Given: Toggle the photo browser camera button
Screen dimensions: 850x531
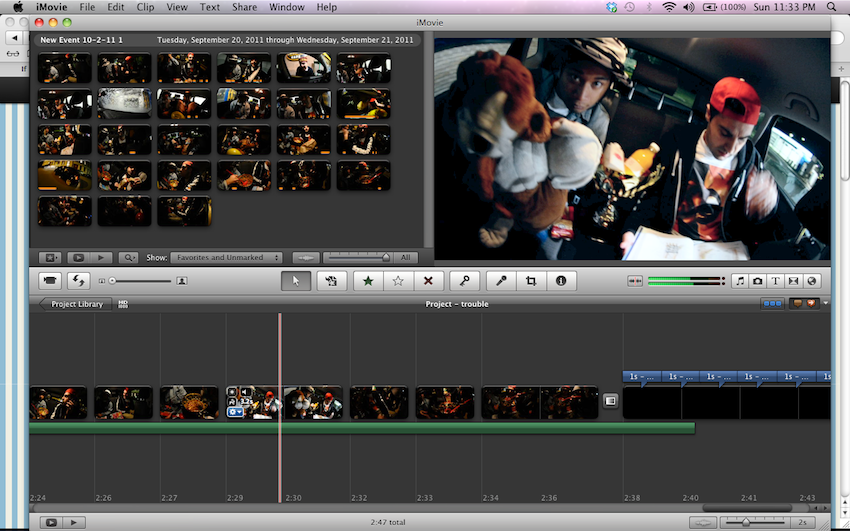Looking at the screenshot, I should pos(758,281).
